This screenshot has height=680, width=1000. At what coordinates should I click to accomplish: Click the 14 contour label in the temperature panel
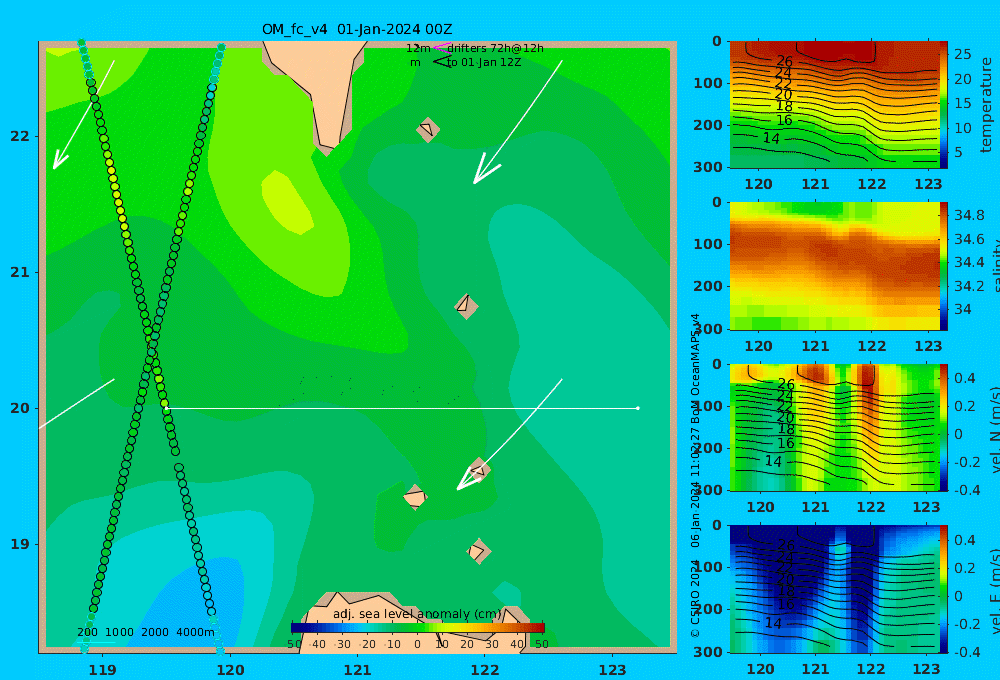771,138
